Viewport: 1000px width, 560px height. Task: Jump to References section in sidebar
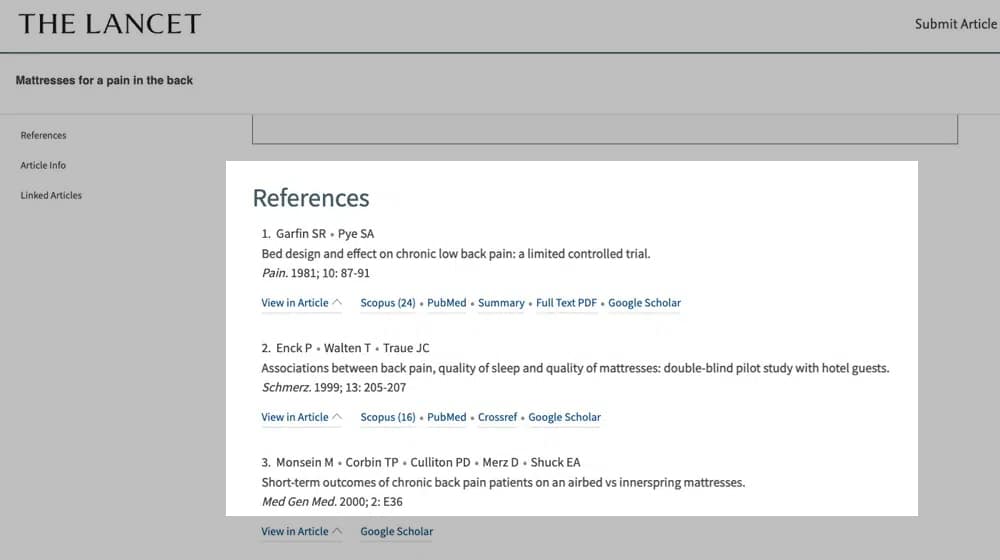pyautogui.click(x=43, y=135)
